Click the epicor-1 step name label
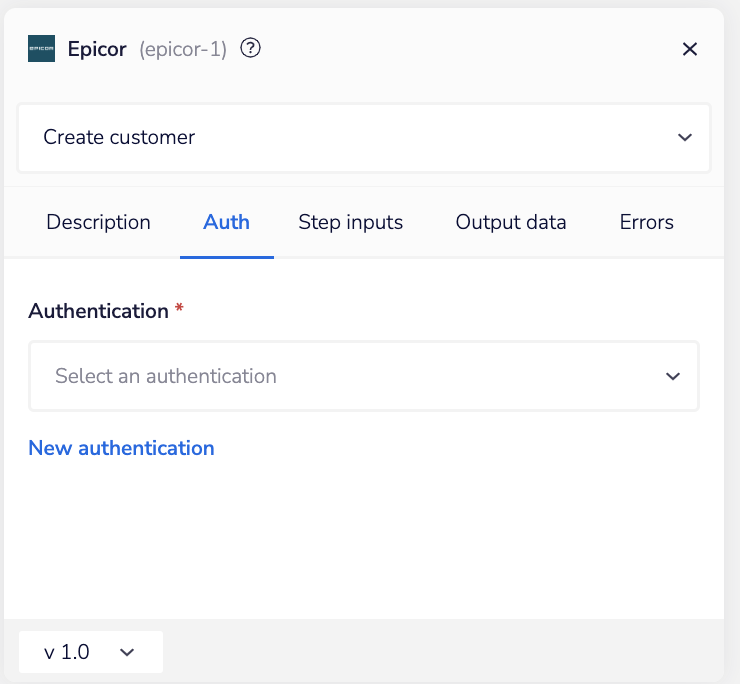The width and height of the screenshot is (740, 684). point(183,49)
